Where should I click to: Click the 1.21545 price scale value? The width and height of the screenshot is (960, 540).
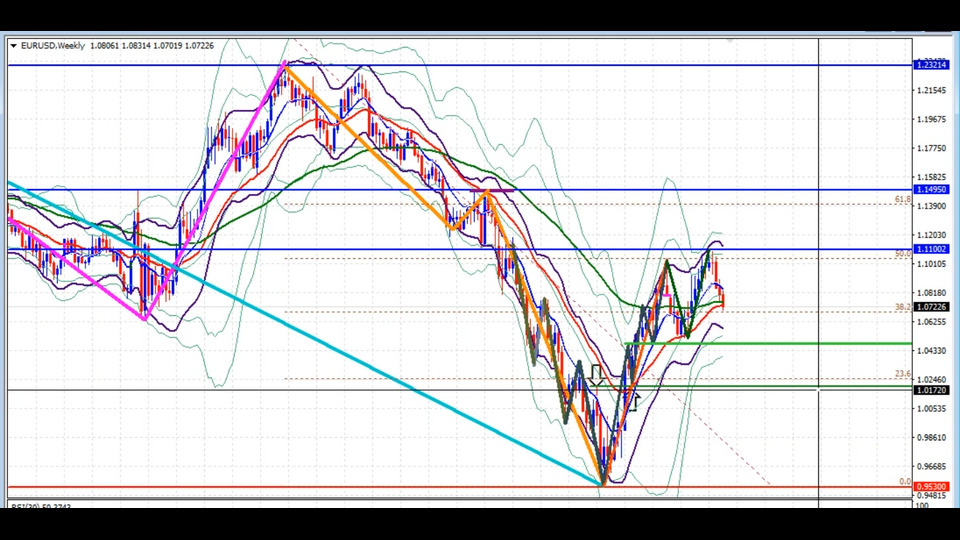coord(931,91)
